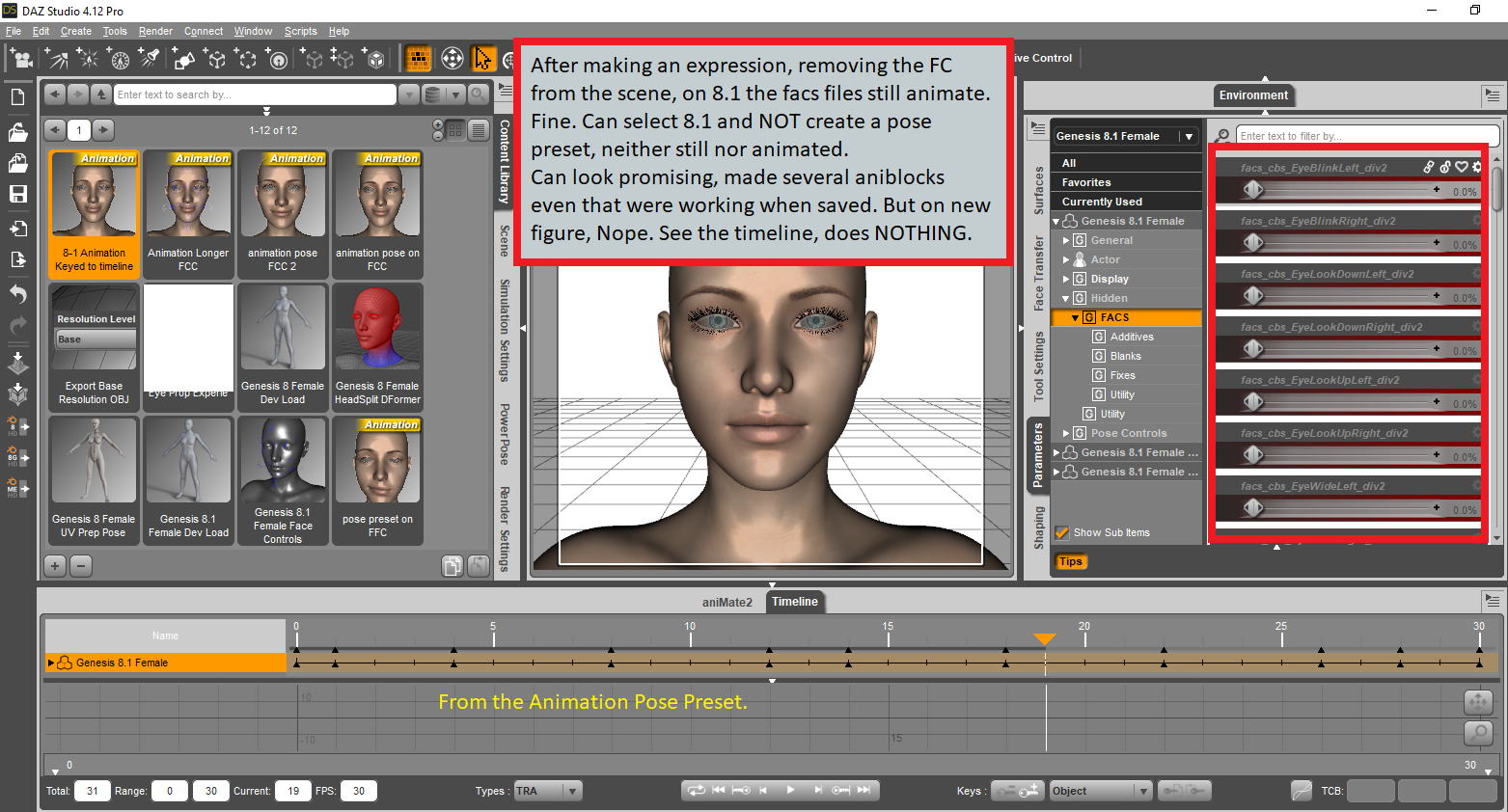
Task: Click the Undo icon in left sidebar
Action: (x=16, y=293)
